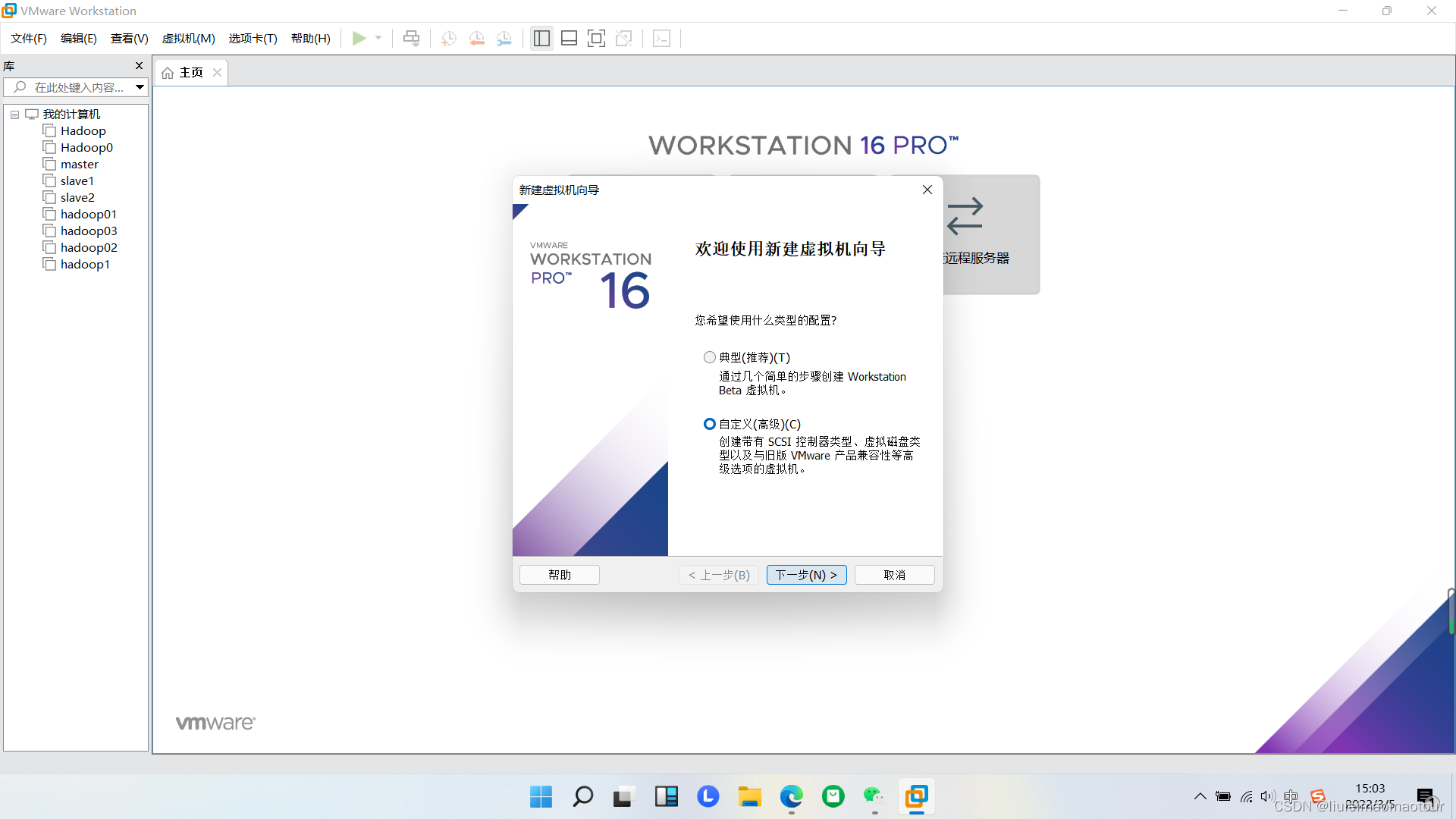Collapse the 我的计算机 tree node
The height and width of the screenshot is (819, 1456).
[14, 115]
